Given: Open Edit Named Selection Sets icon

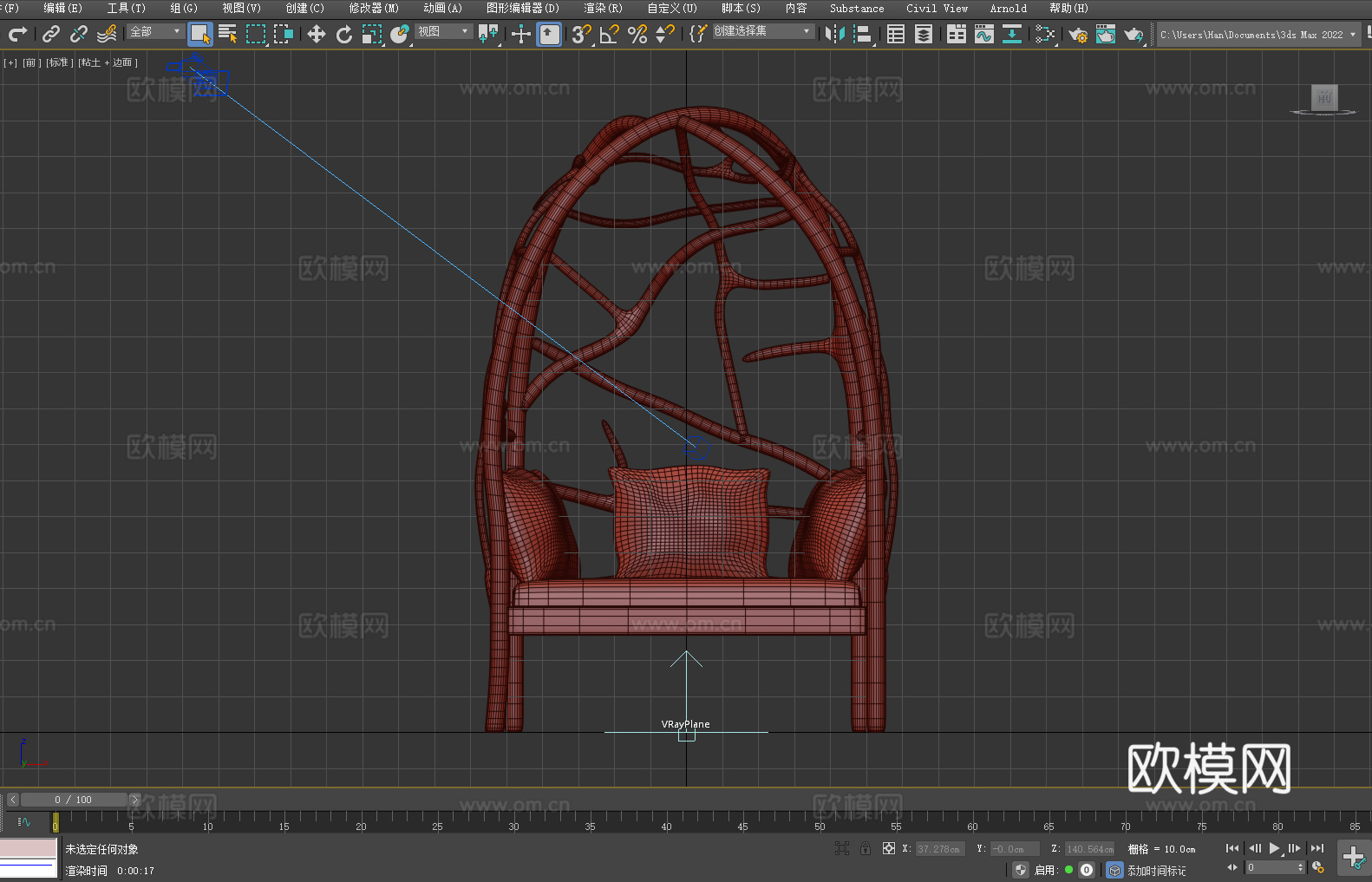Looking at the screenshot, I should [698, 34].
